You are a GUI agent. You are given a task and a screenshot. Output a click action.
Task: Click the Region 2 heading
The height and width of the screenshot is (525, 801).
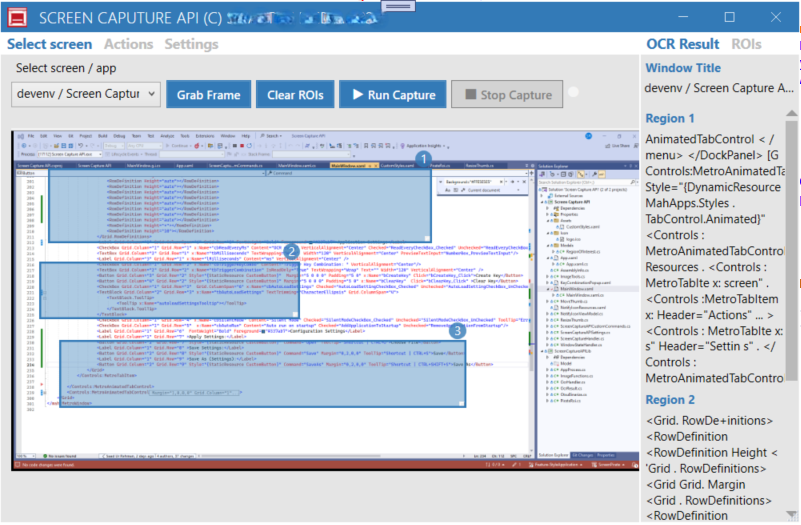pos(670,400)
